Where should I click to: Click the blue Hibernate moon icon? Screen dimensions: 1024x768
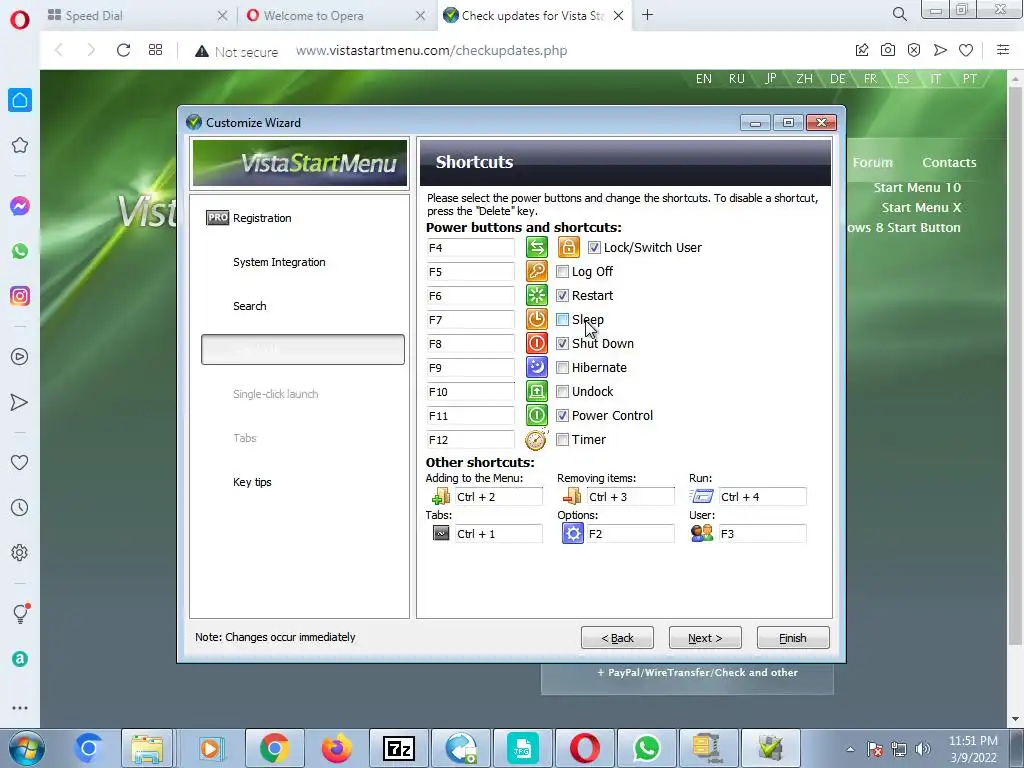(537, 368)
